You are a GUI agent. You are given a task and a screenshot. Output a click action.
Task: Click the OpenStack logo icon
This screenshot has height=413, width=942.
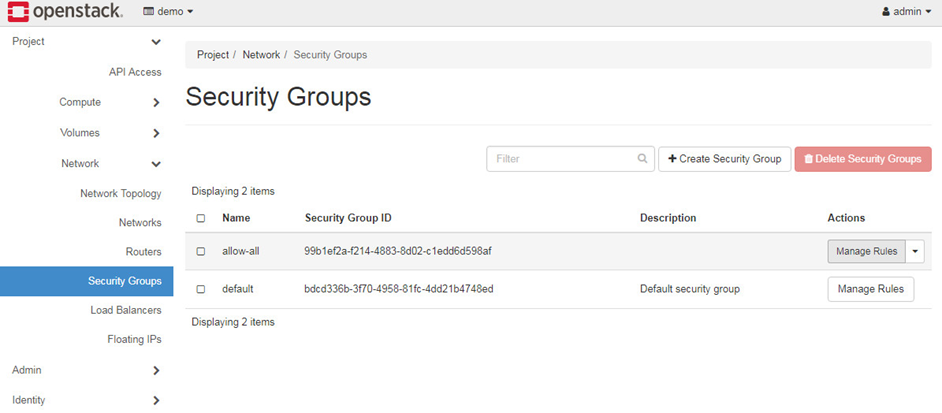click(16, 11)
